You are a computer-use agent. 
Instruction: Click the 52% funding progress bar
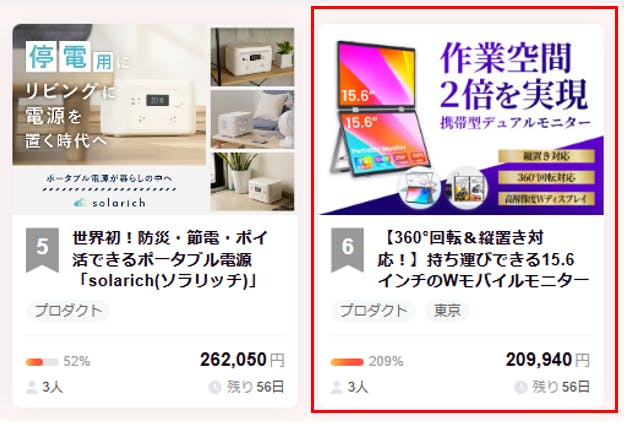[x=42, y=362]
